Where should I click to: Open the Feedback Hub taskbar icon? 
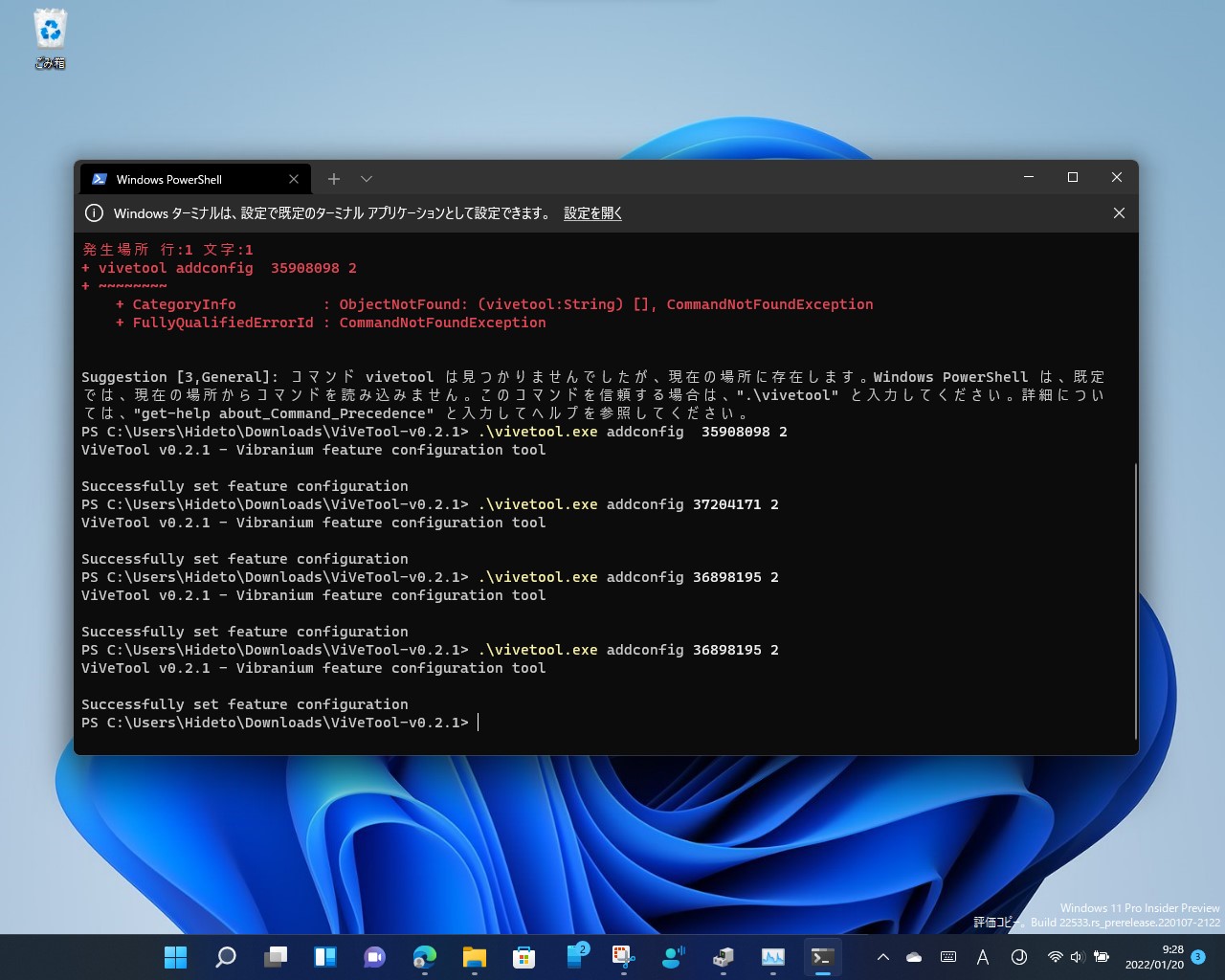coord(674,957)
